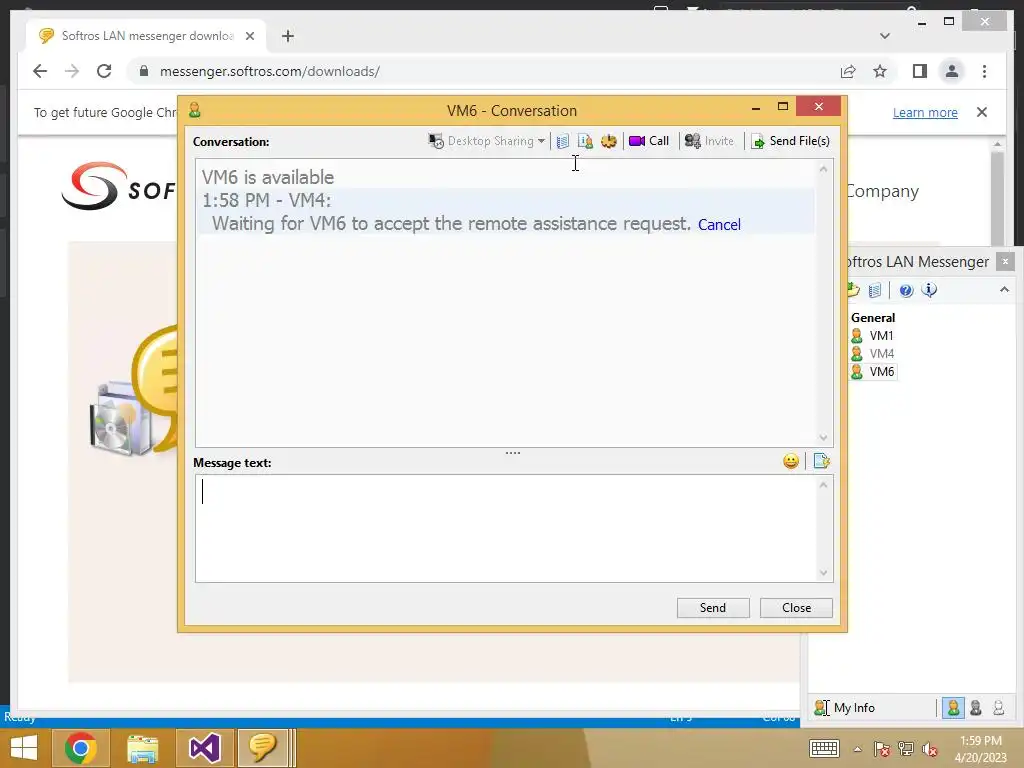View user info icon in conversation toolbar

[585, 141]
